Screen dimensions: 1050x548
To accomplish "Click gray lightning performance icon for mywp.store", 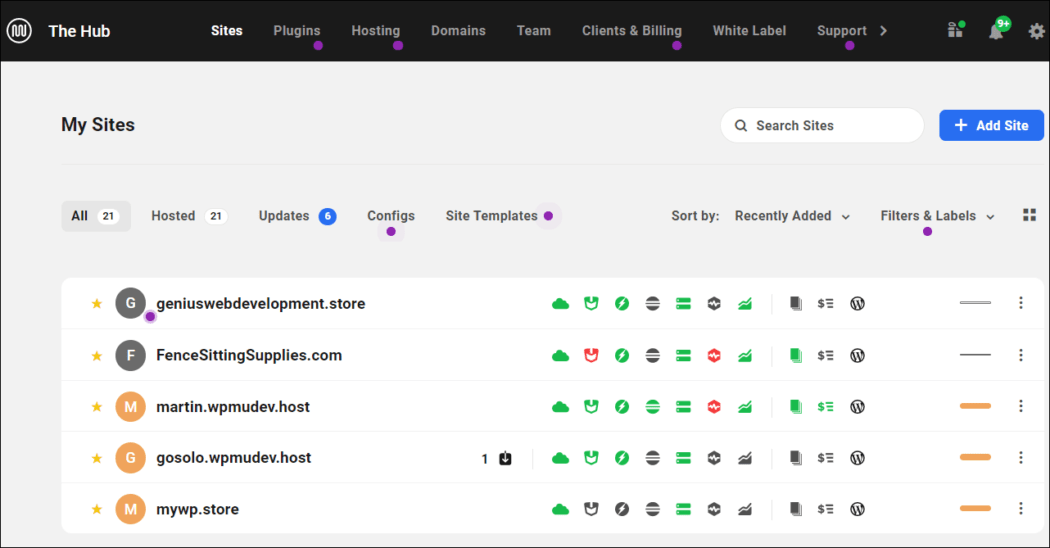I will tap(622, 509).
